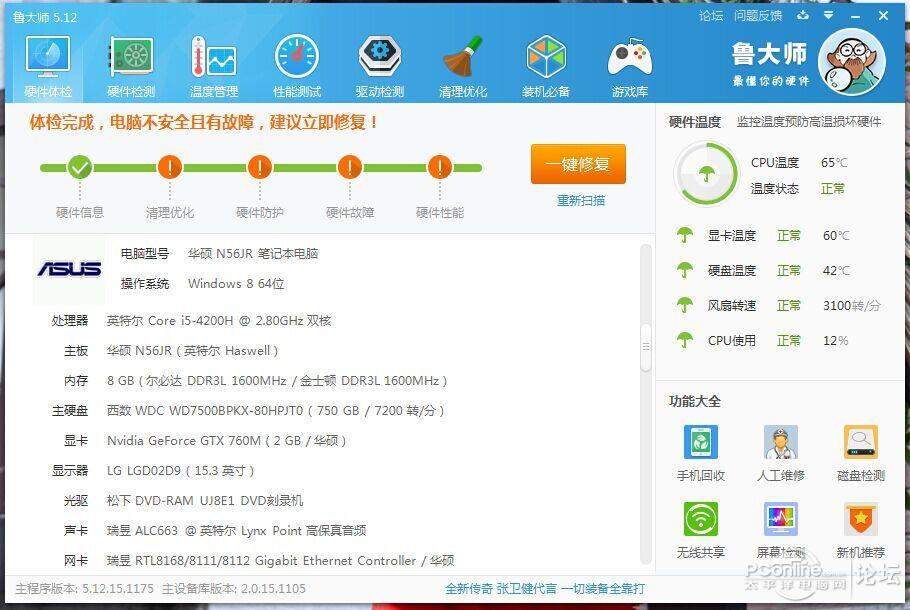Click the bottom promo link 全新传奇 张卫健代言
The width and height of the screenshot is (910, 610).
pyautogui.click(x=545, y=589)
